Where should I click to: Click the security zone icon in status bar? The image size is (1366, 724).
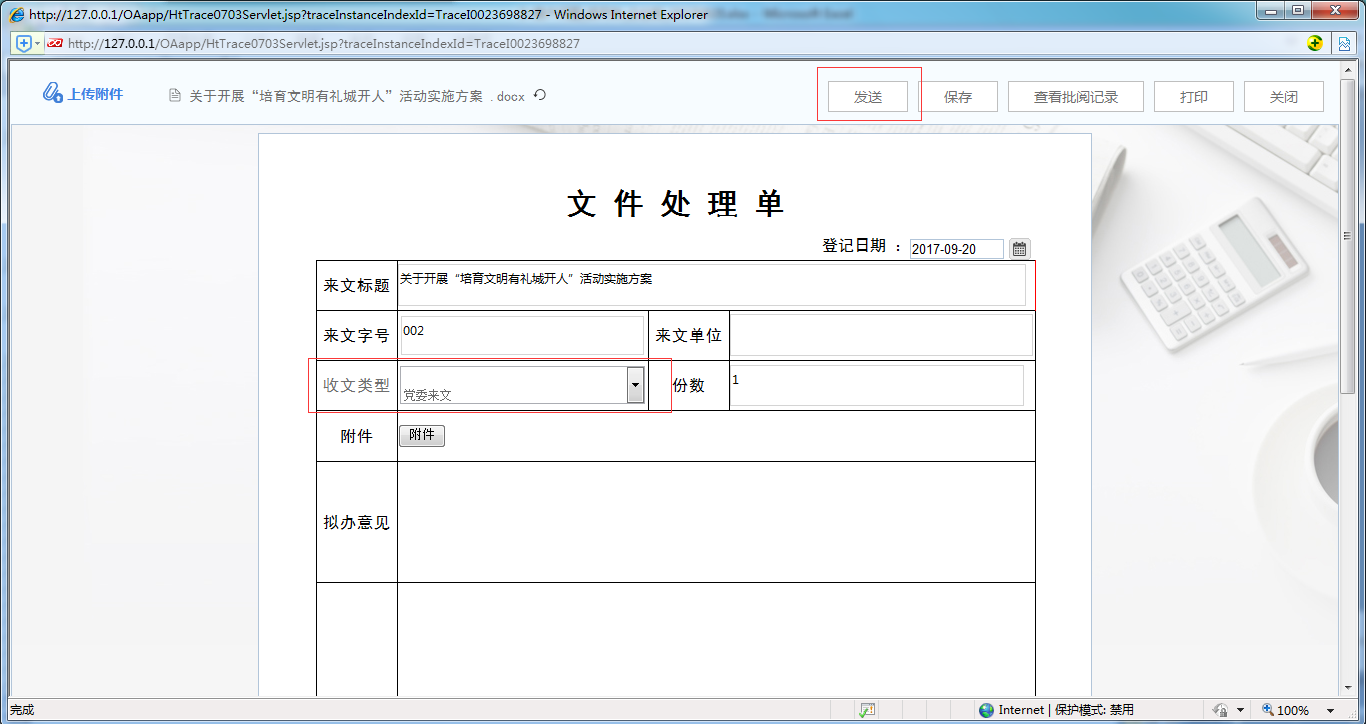1222,709
